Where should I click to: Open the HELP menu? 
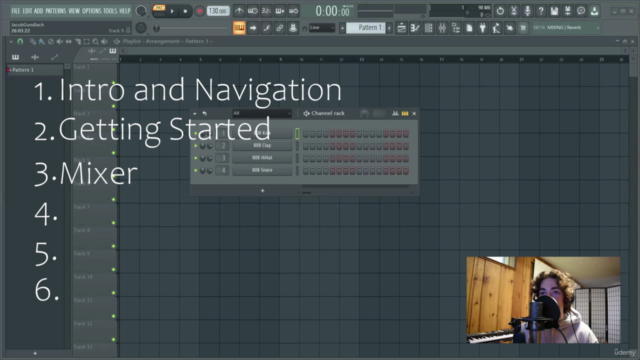tap(125, 11)
